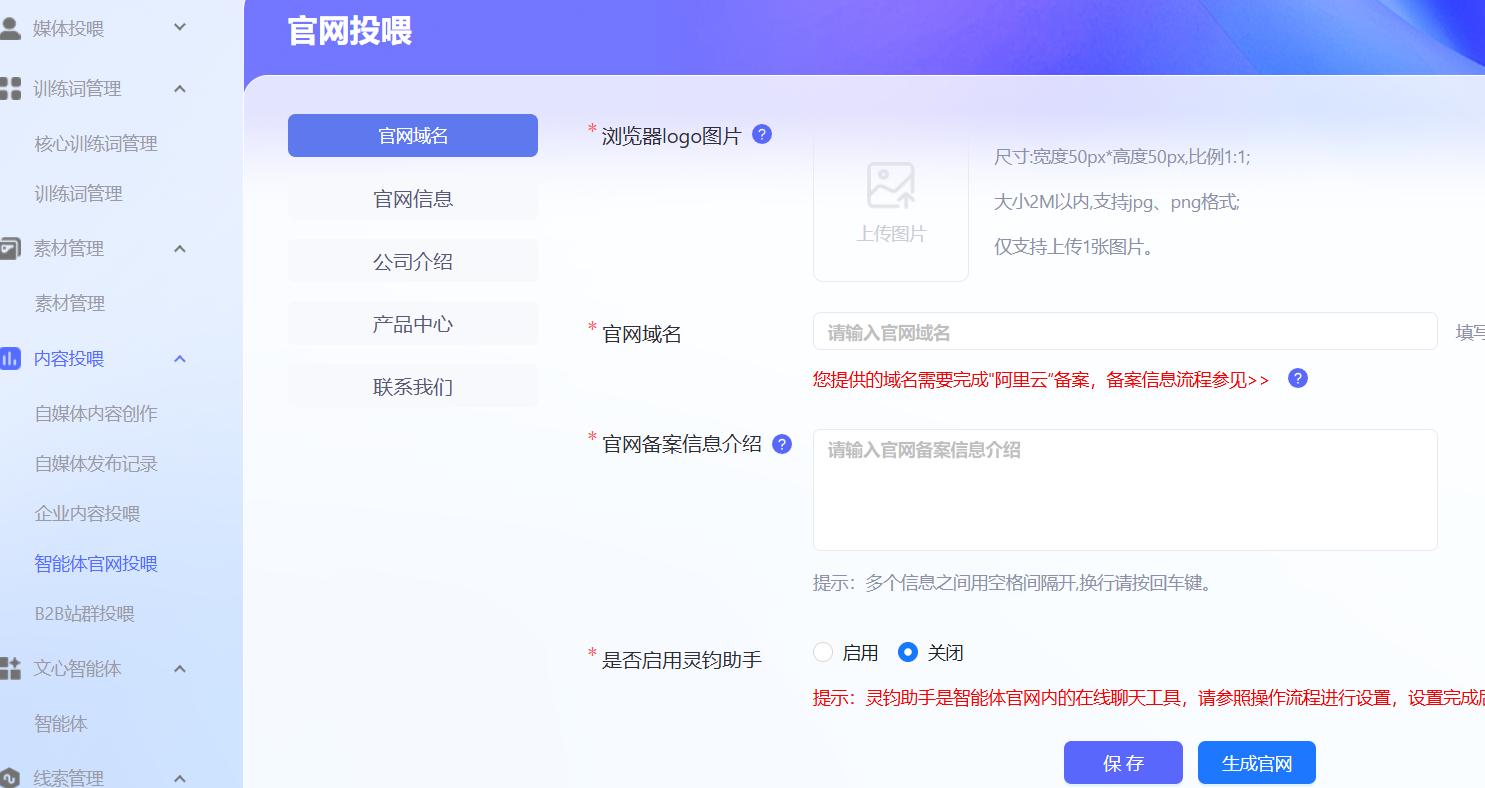This screenshot has height=788, width=1485.
Task: Click the 生成官网 button
Action: point(1256,763)
